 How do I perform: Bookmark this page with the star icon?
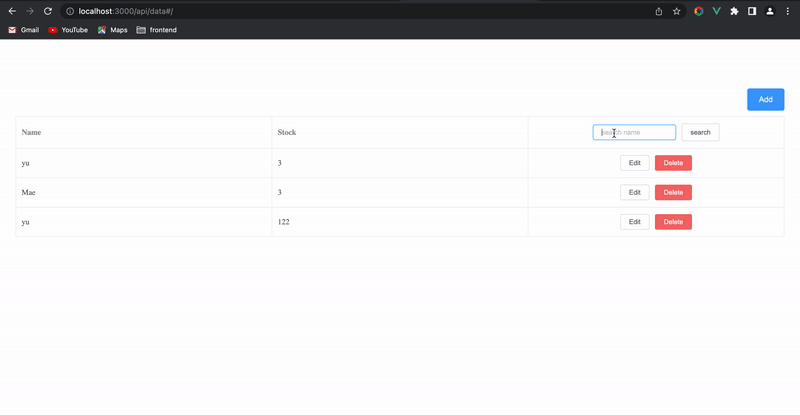(677, 11)
